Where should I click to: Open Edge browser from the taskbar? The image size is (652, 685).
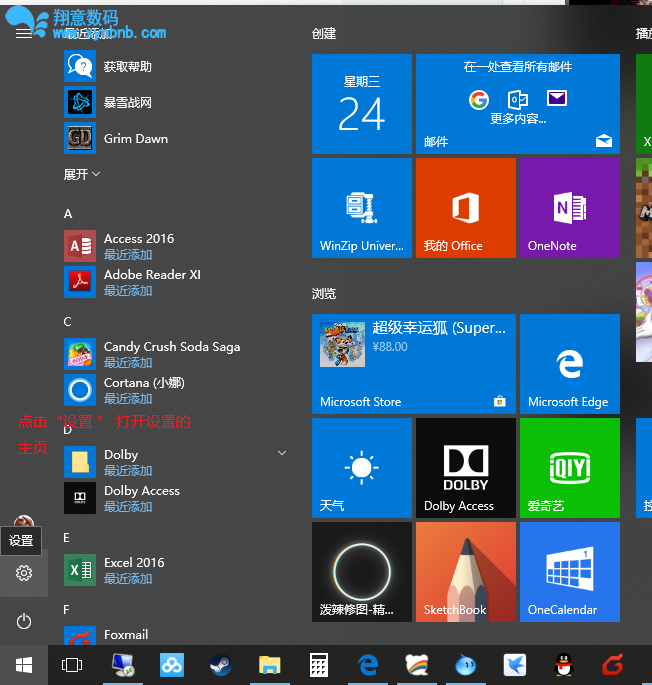(368, 665)
